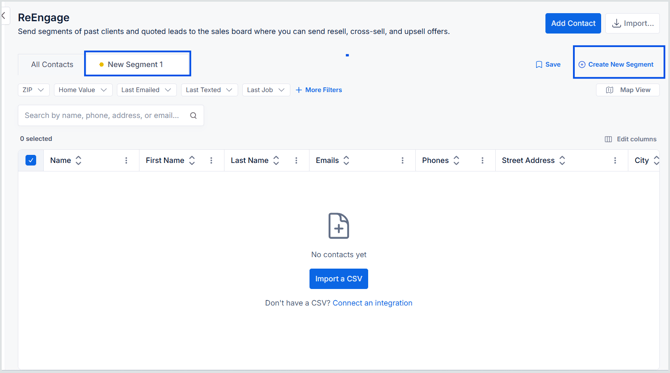
Task: Click the Street Address header label
Action: [x=528, y=160]
